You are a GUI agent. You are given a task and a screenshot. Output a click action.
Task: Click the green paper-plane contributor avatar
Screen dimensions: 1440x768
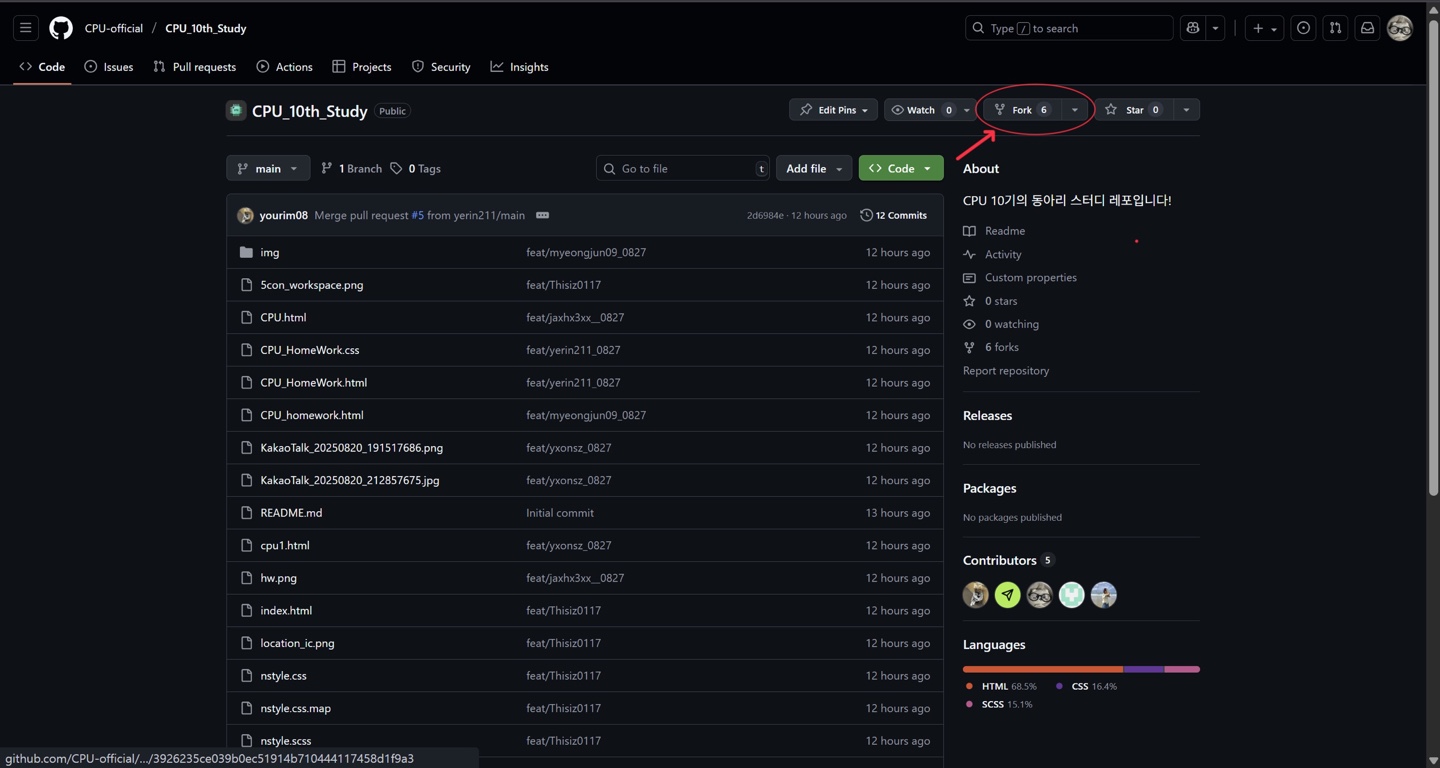1008,595
